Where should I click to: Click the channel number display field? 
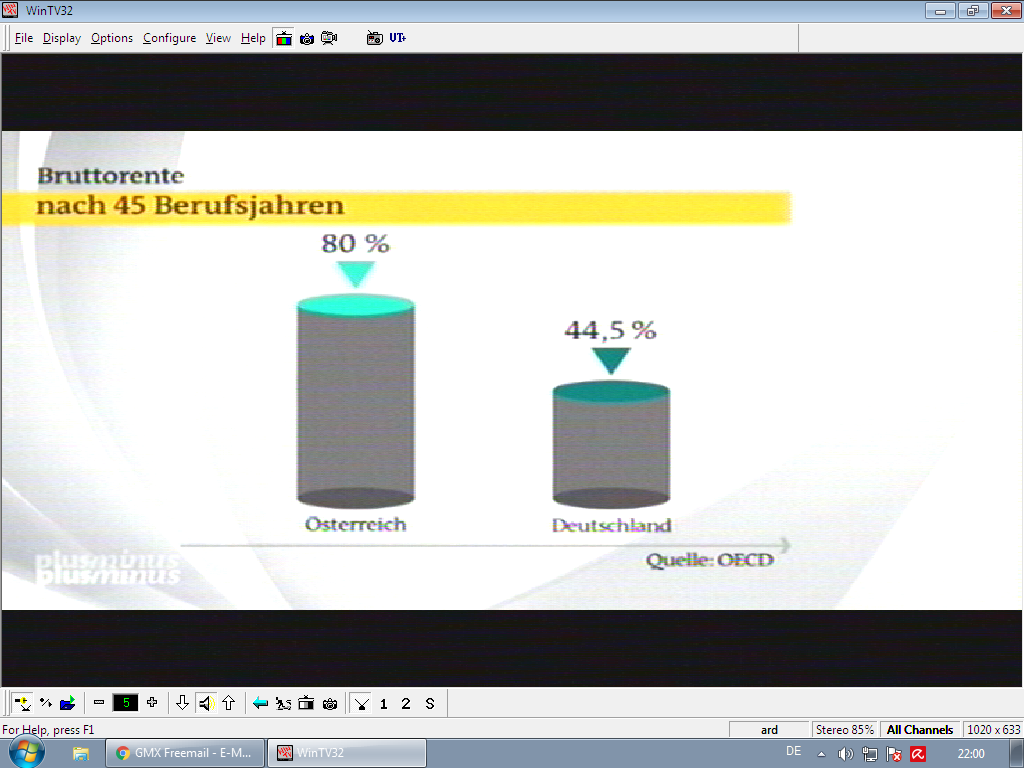(125, 703)
